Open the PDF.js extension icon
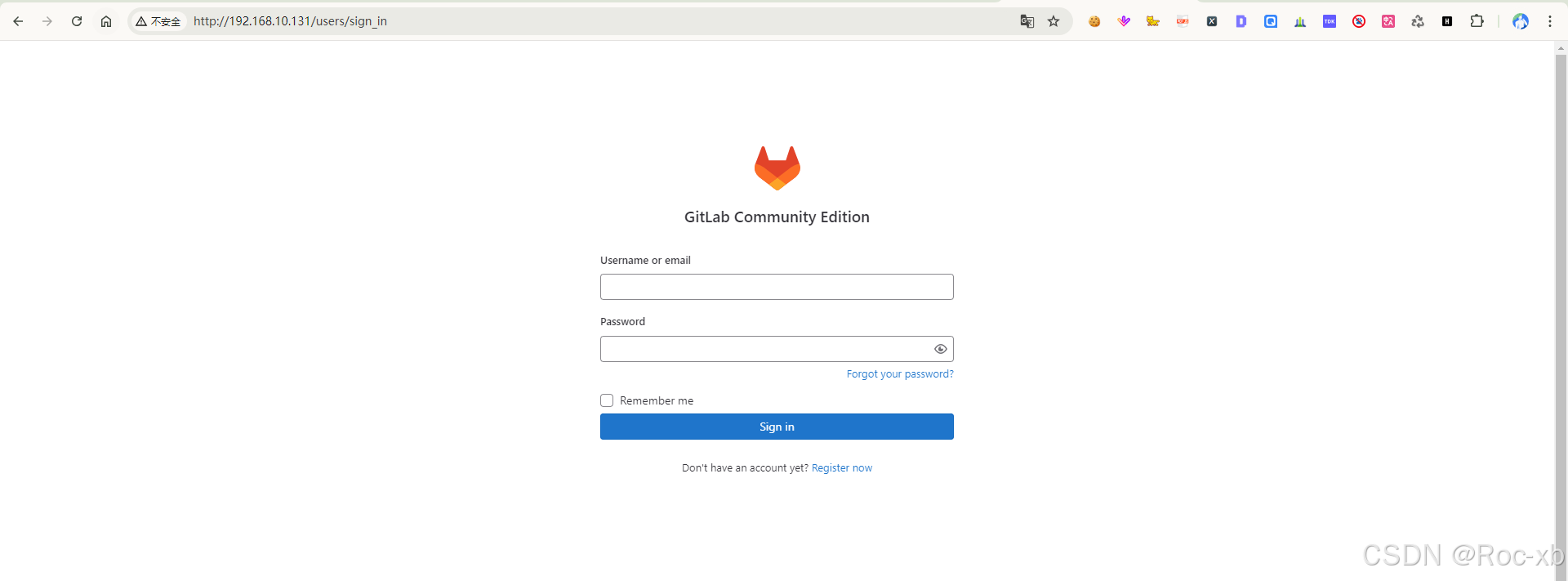Image resolution: width=1568 pixels, height=581 pixels. pyautogui.click(x=1183, y=21)
